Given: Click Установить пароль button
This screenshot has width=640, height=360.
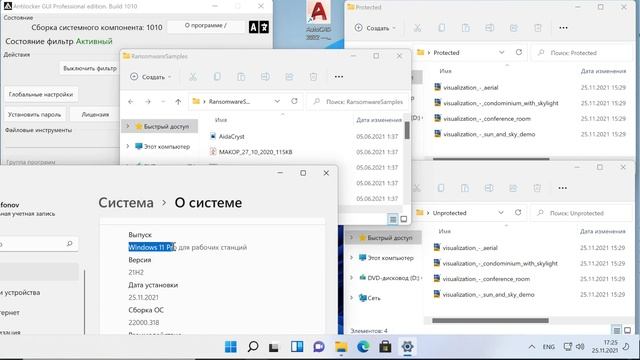Looking at the screenshot, I should tap(34, 115).
